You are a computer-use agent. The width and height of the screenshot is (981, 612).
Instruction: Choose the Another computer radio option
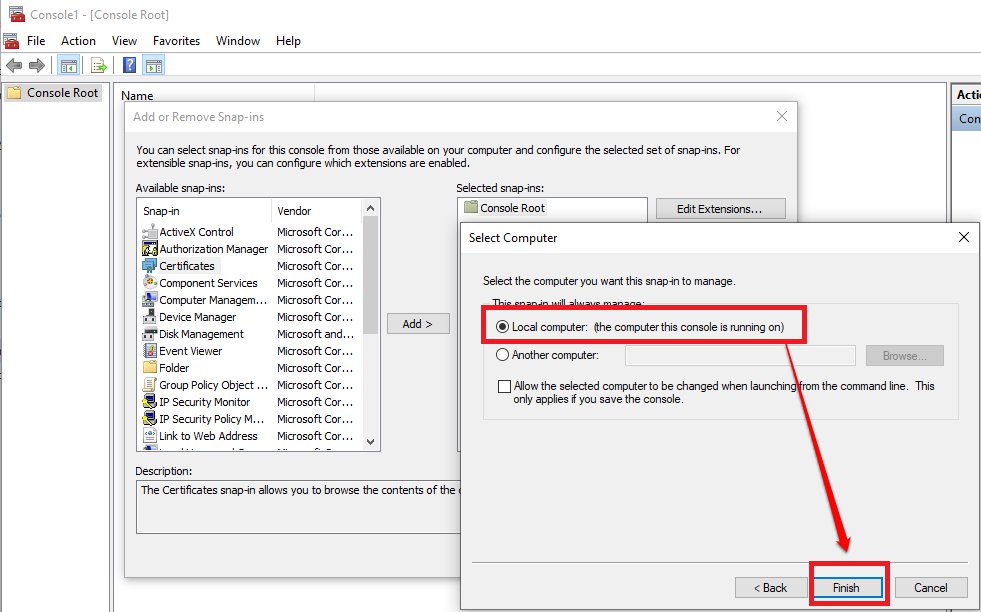pos(502,355)
